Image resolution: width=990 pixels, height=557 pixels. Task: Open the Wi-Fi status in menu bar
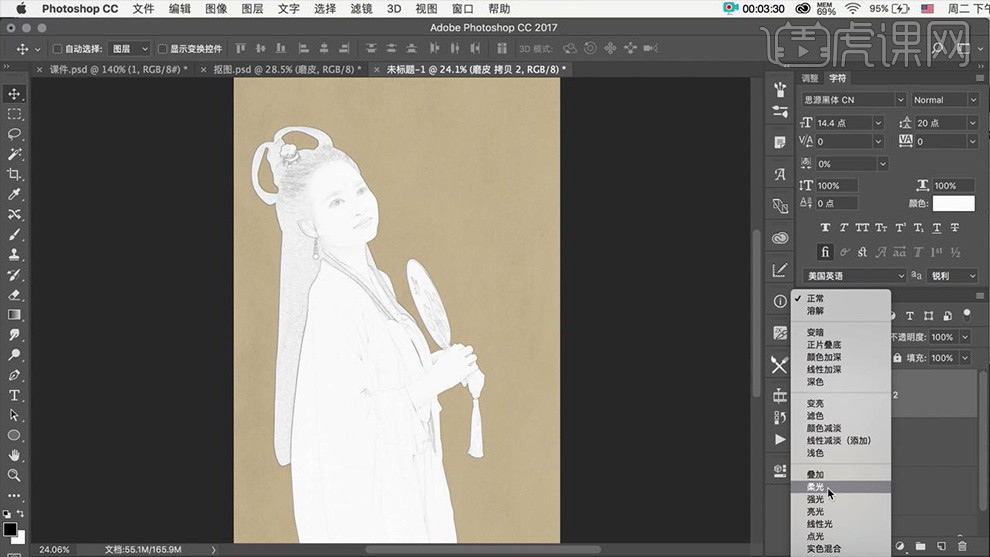pyautogui.click(x=852, y=9)
